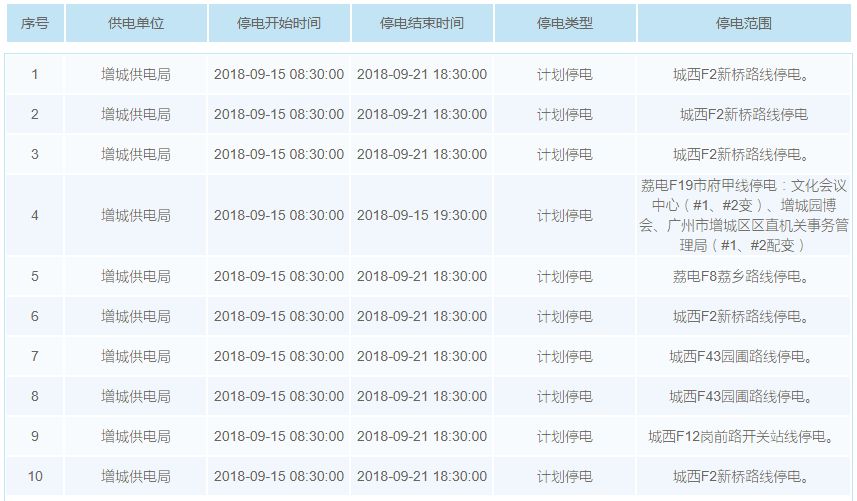857x501 pixels.
Task: Click the 停电类型 column header
Action: [565, 22]
